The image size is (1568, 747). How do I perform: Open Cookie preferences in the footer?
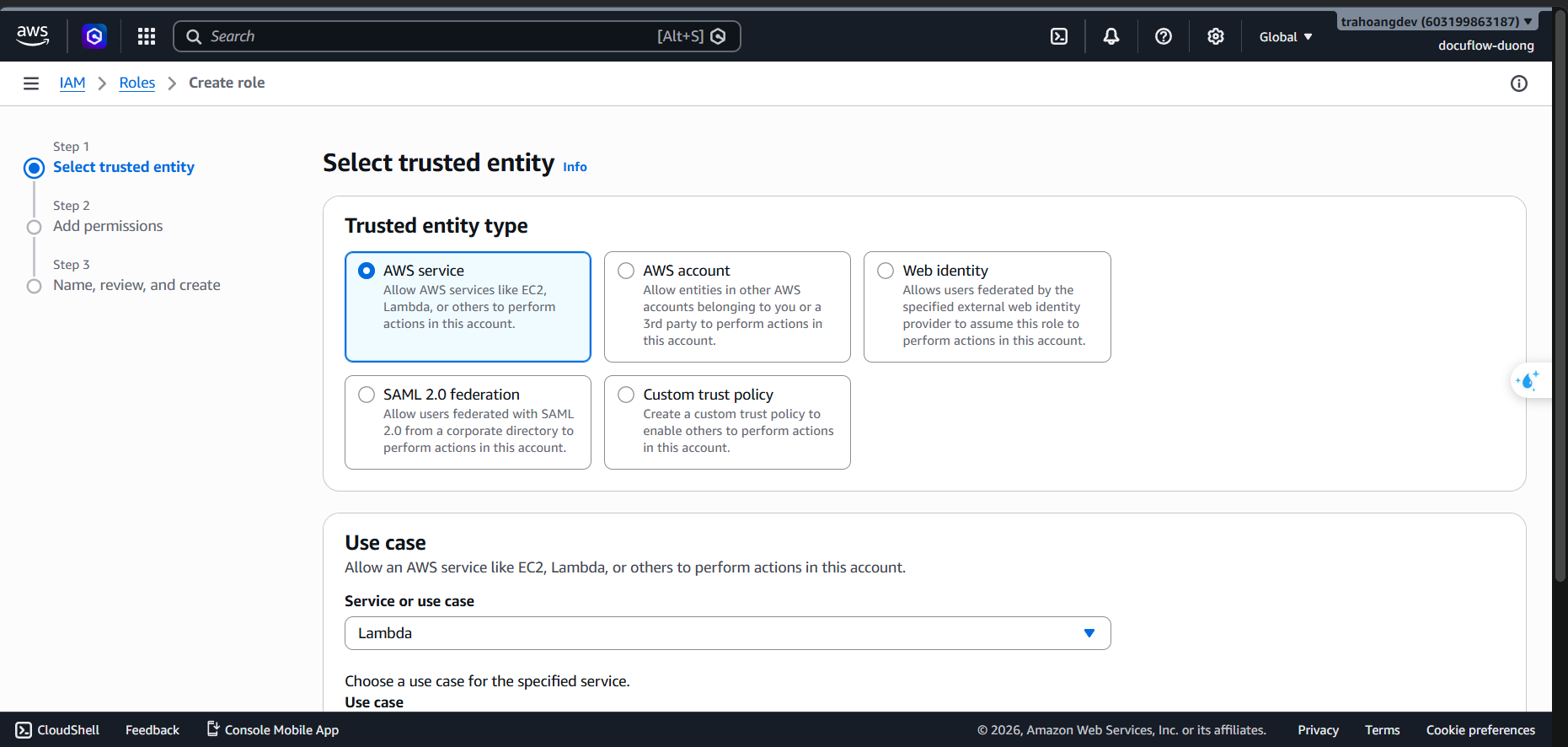(1480, 730)
